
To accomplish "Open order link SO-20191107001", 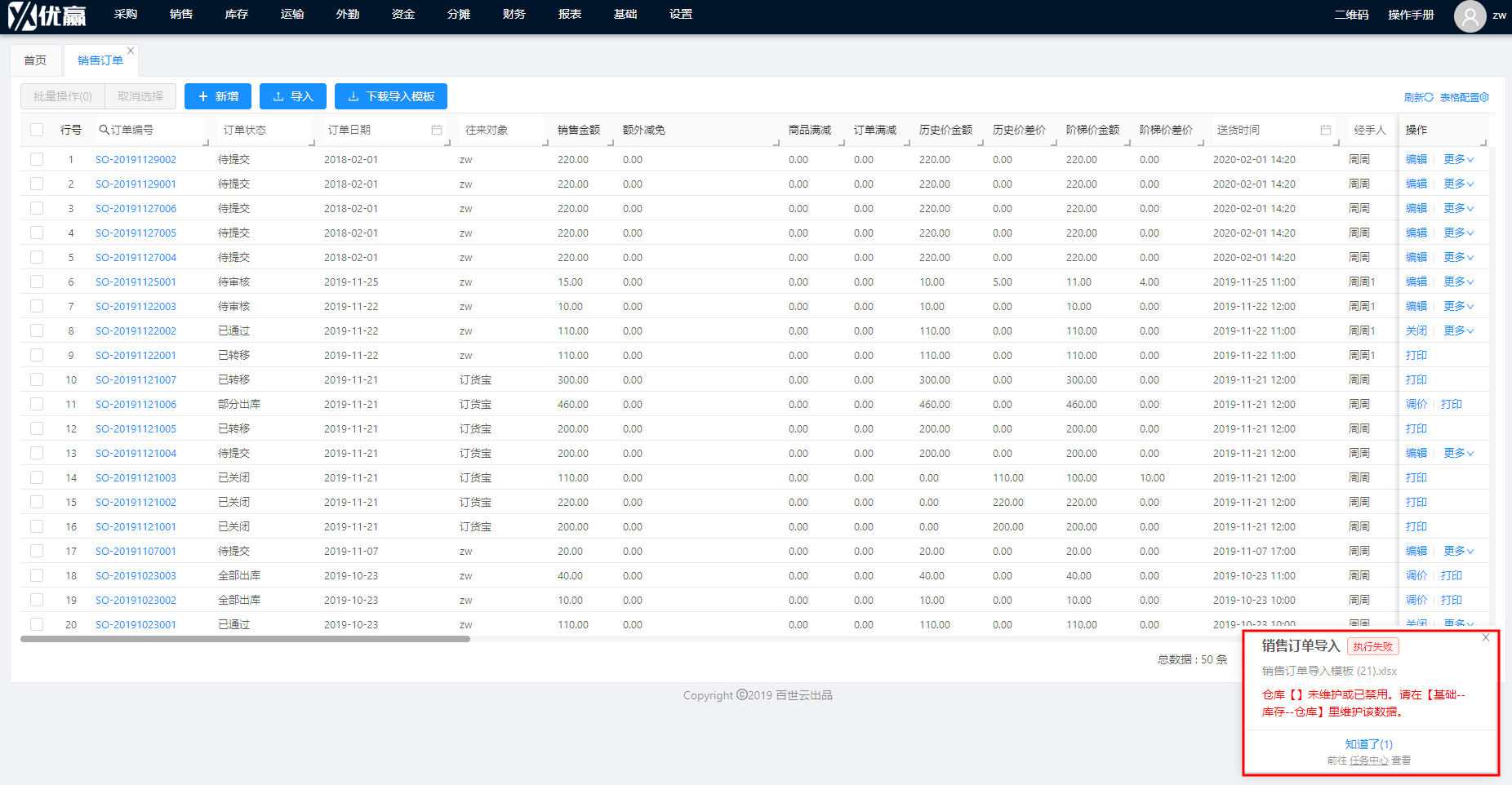I will [x=136, y=551].
